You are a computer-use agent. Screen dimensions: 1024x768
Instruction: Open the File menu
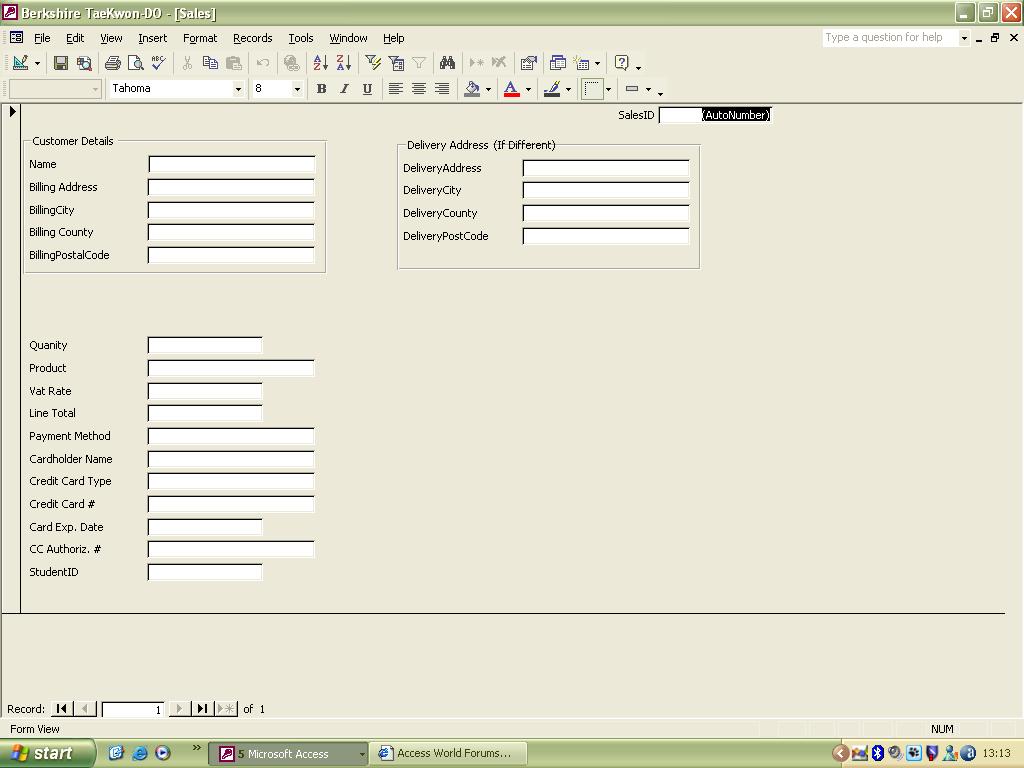coord(42,39)
